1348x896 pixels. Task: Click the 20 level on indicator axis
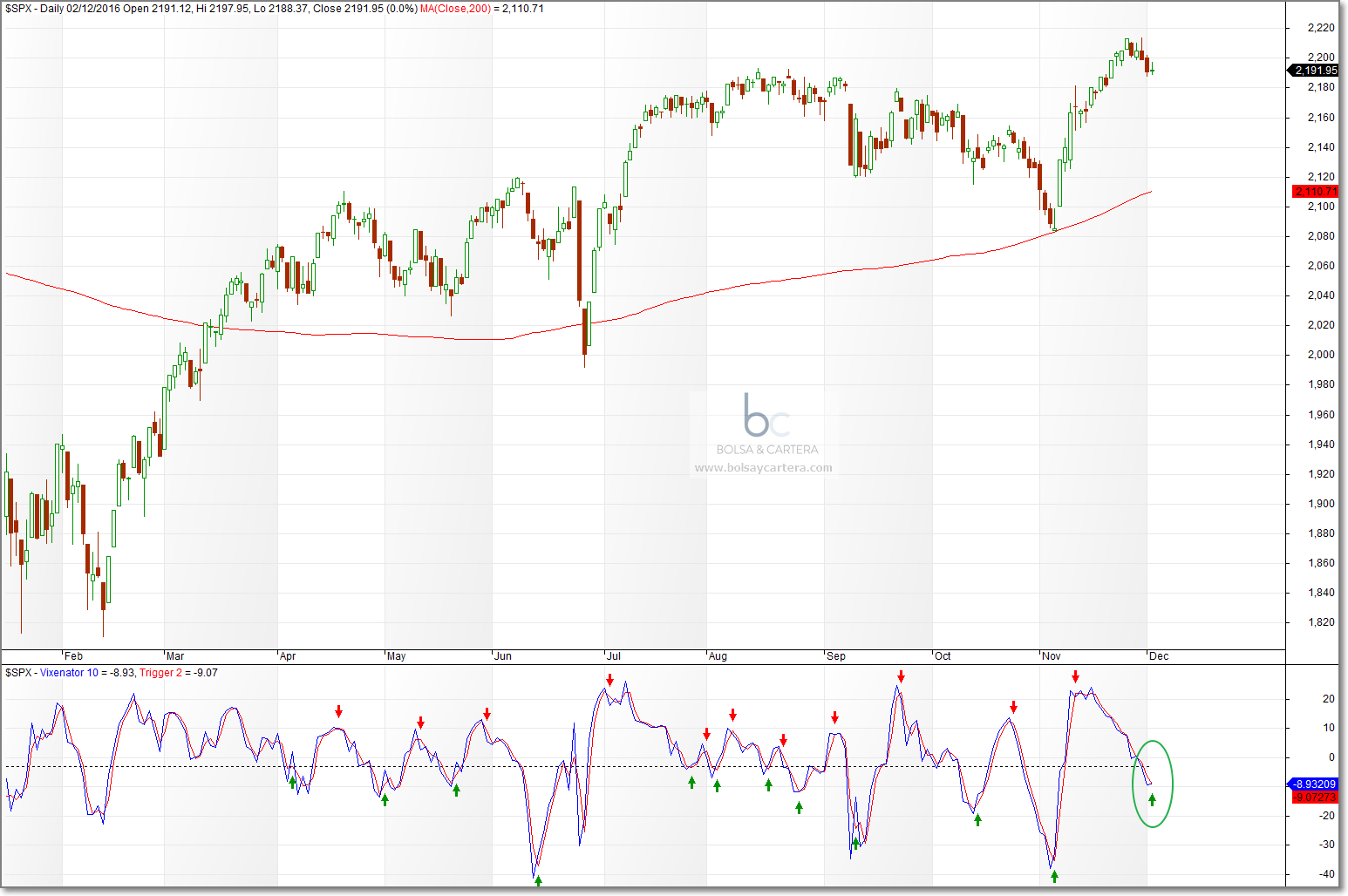coord(1329,699)
